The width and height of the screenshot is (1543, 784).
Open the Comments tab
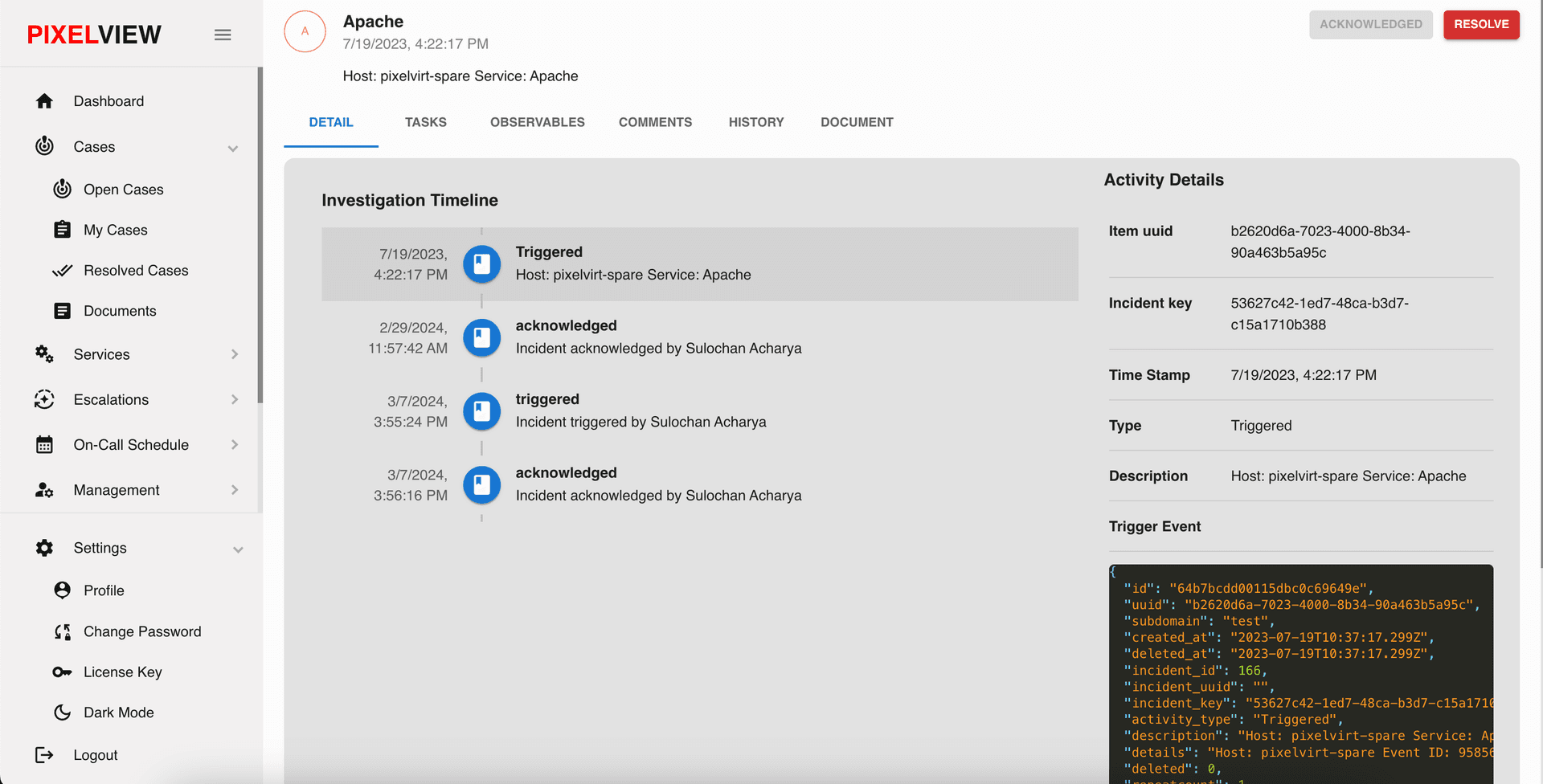655,122
